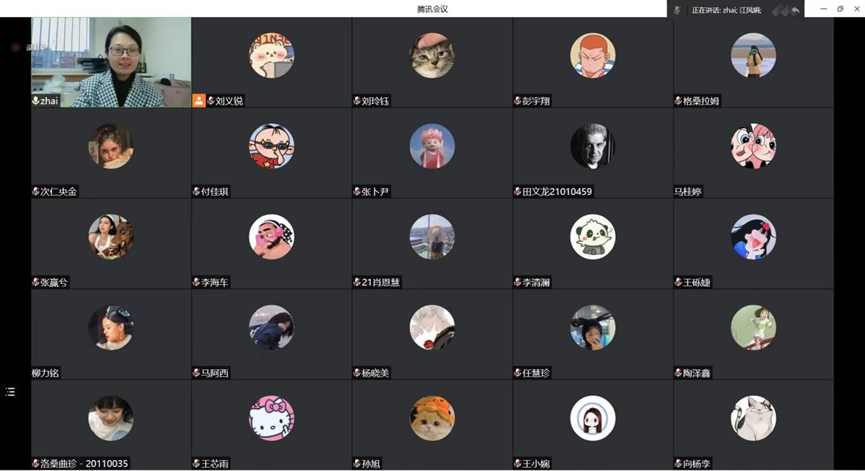The image size is (865, 471).
Task: Click muted mic icon next to 彭宇翔
Action: coord(517,101)
